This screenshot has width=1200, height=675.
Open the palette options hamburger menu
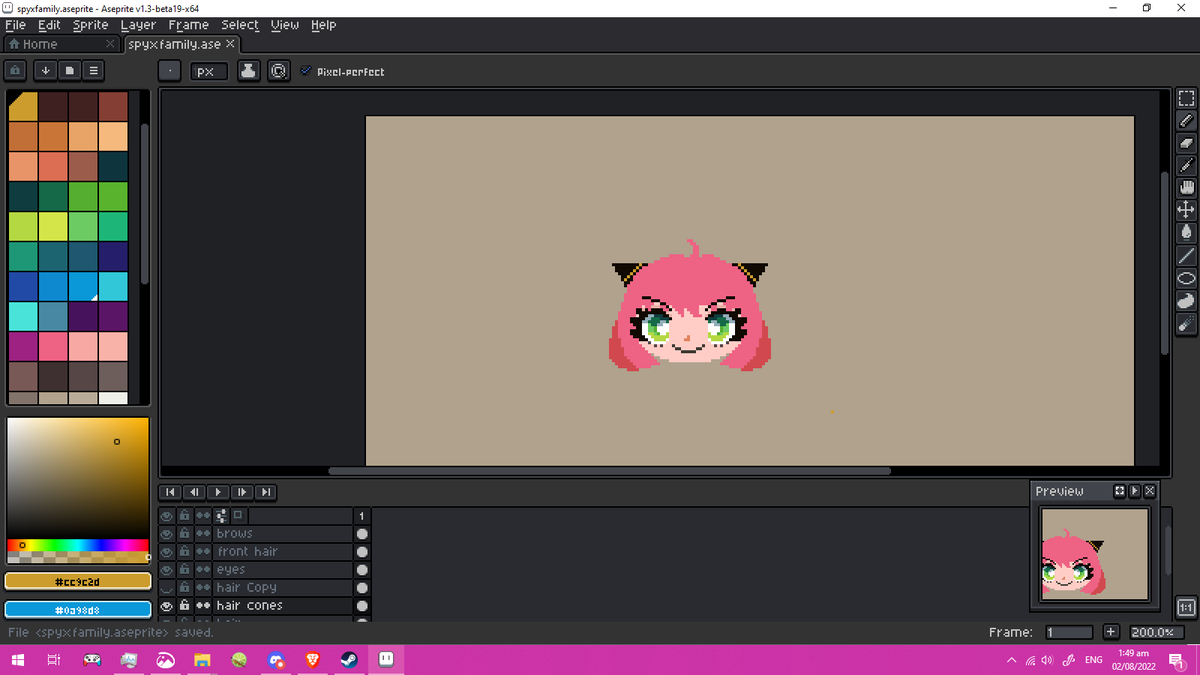pos(93,71)
